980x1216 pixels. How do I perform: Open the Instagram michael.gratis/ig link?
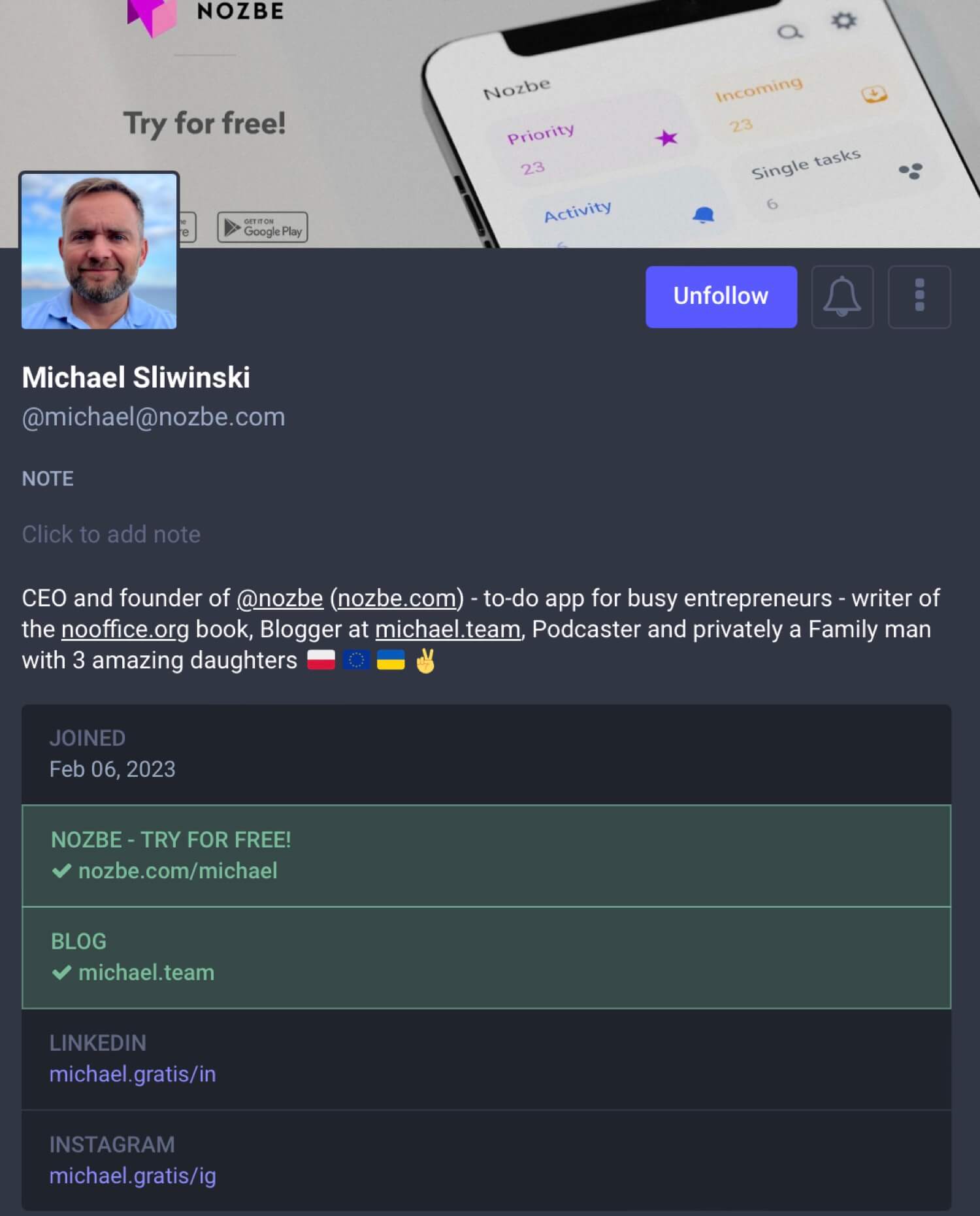[133, 1176]
